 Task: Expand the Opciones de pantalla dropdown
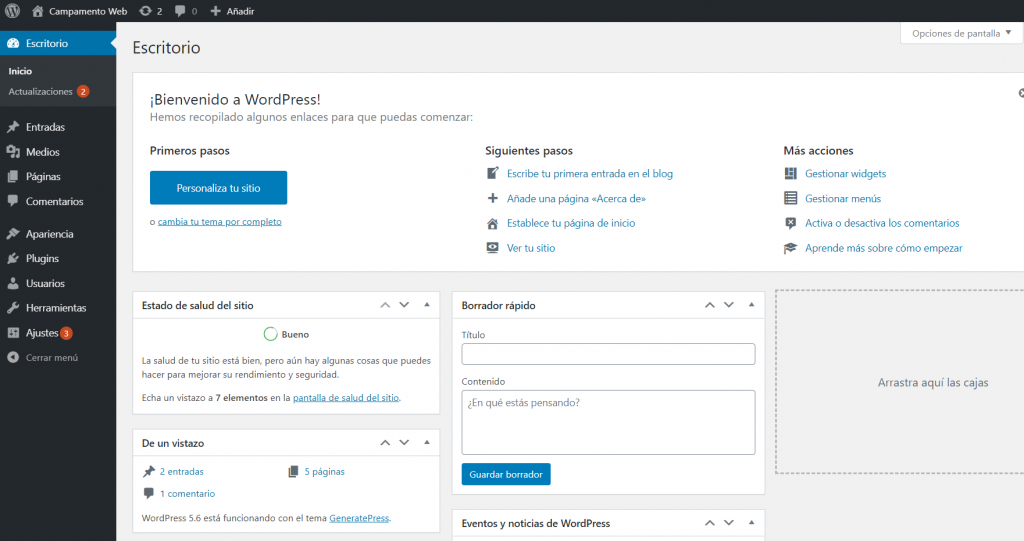[x=961, y=33]
